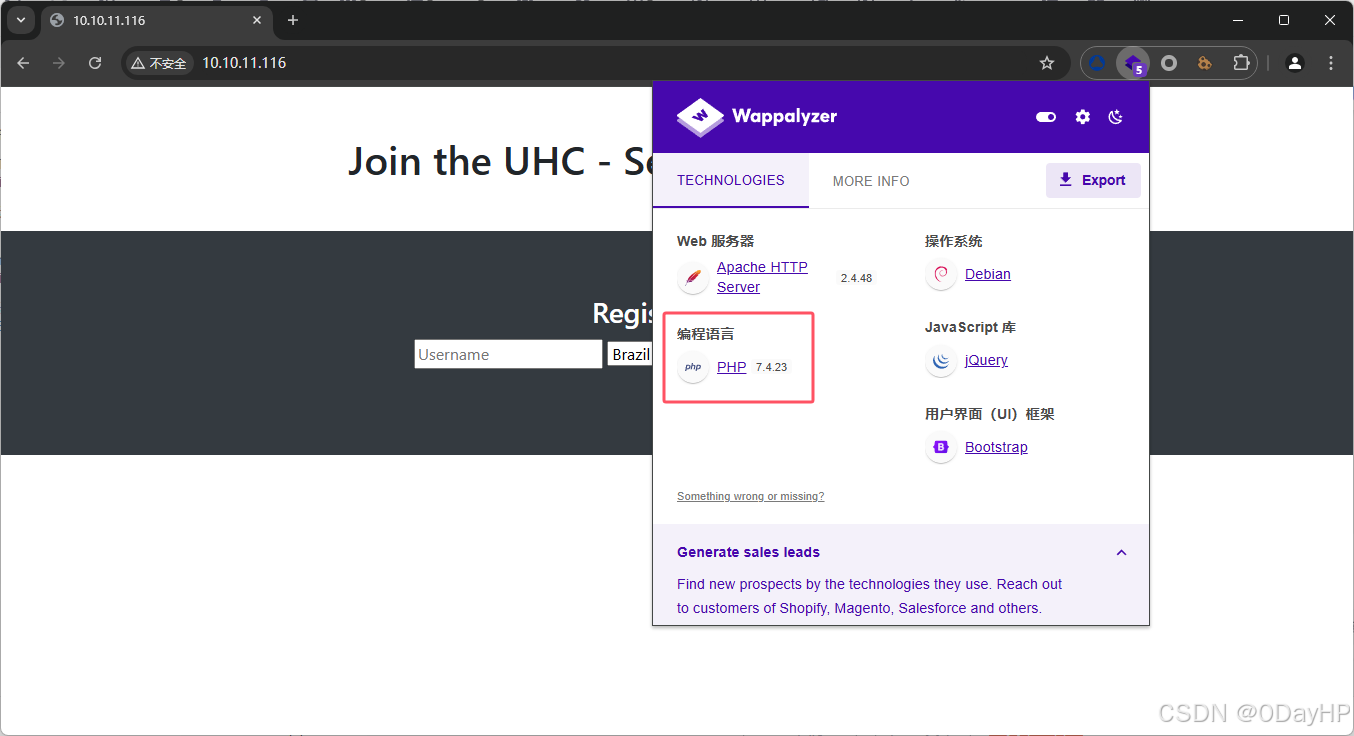Screen dimensions: 1354x736
Task: Open the Brazil country dropdown
Action: coord(632,354)
